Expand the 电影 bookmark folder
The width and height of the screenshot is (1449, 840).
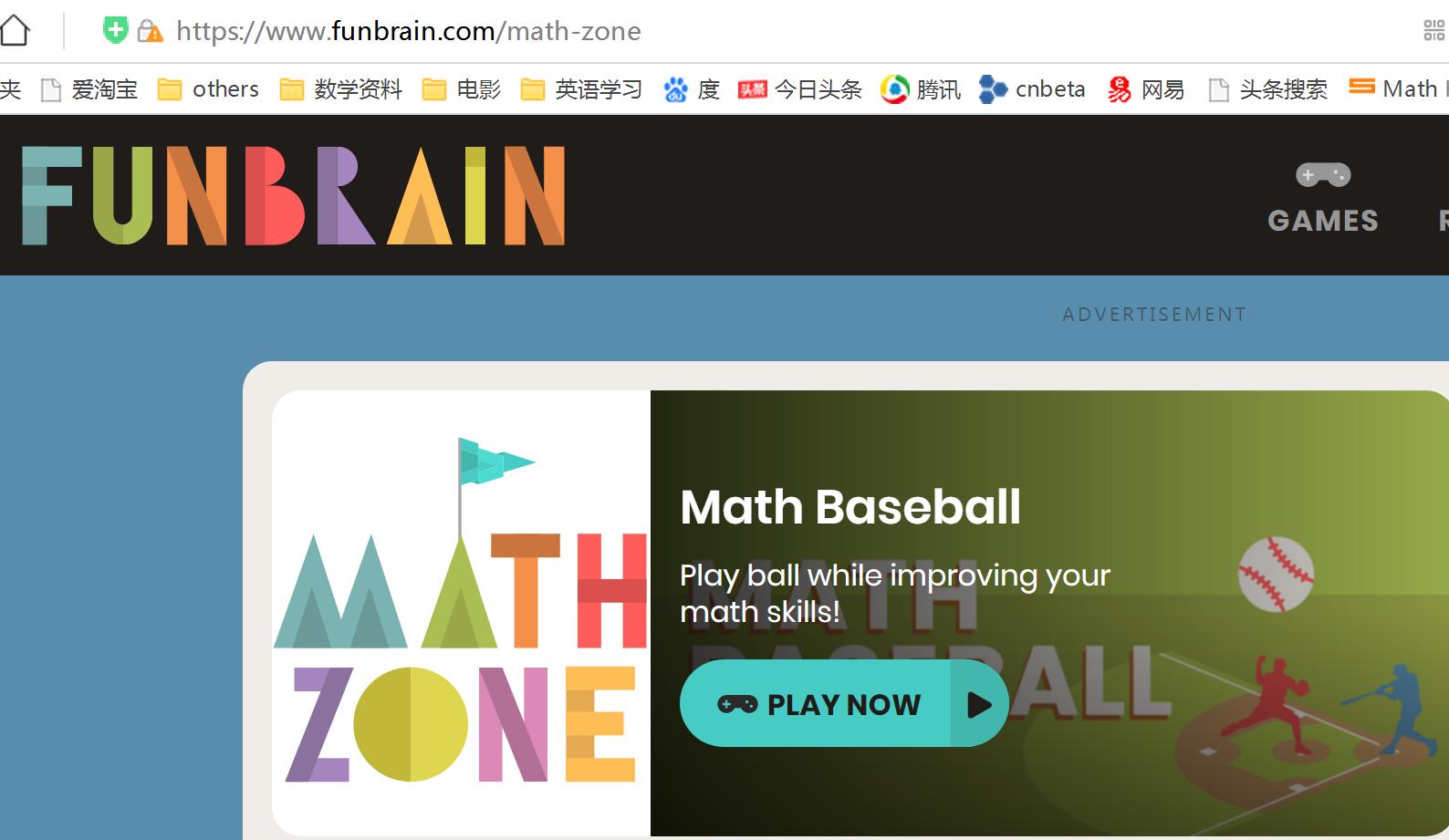tap(462, 89)
